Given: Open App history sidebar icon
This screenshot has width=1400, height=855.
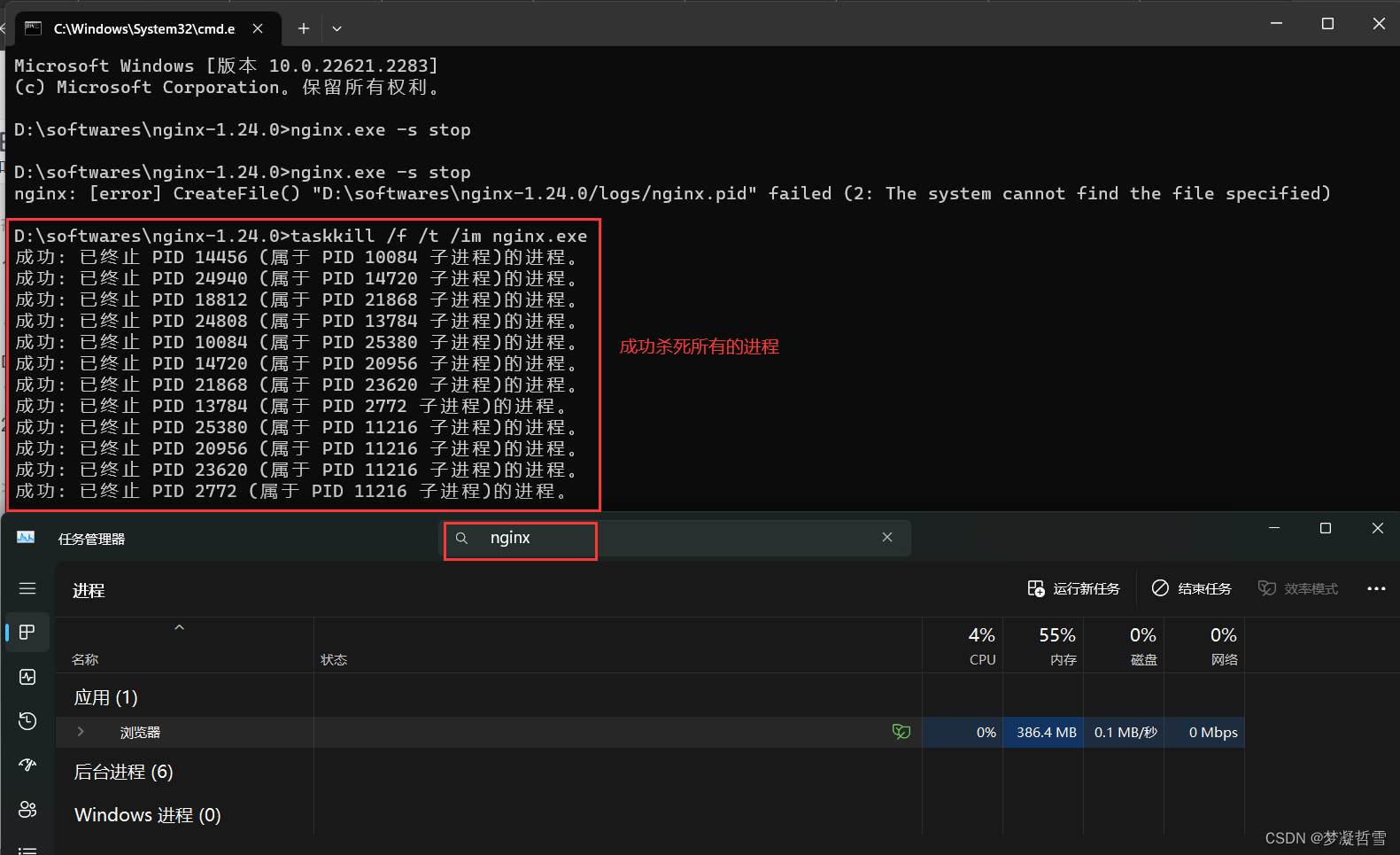Looking at the screenshot, I should (x=27, y=720).
